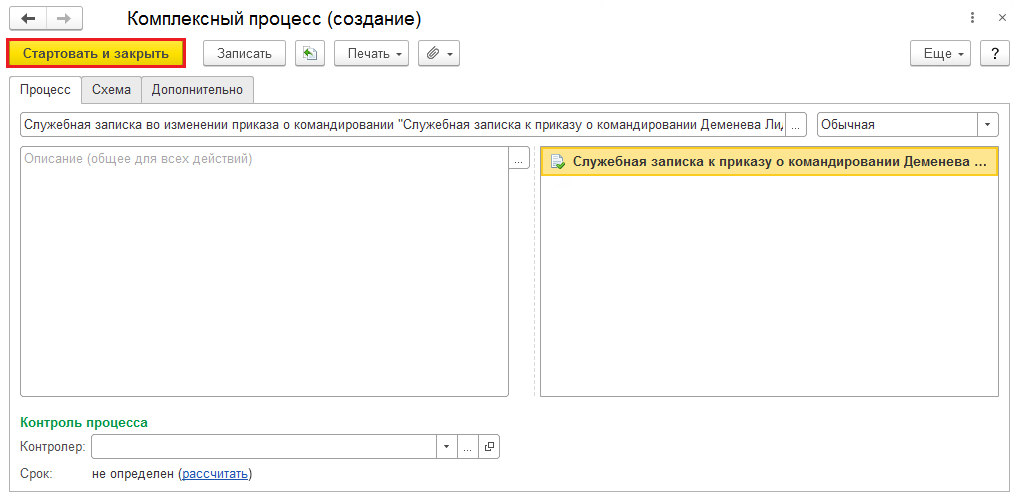Click into the Описание text area
The height and width of the screenshot is (499, 1017).
(265, 271)
